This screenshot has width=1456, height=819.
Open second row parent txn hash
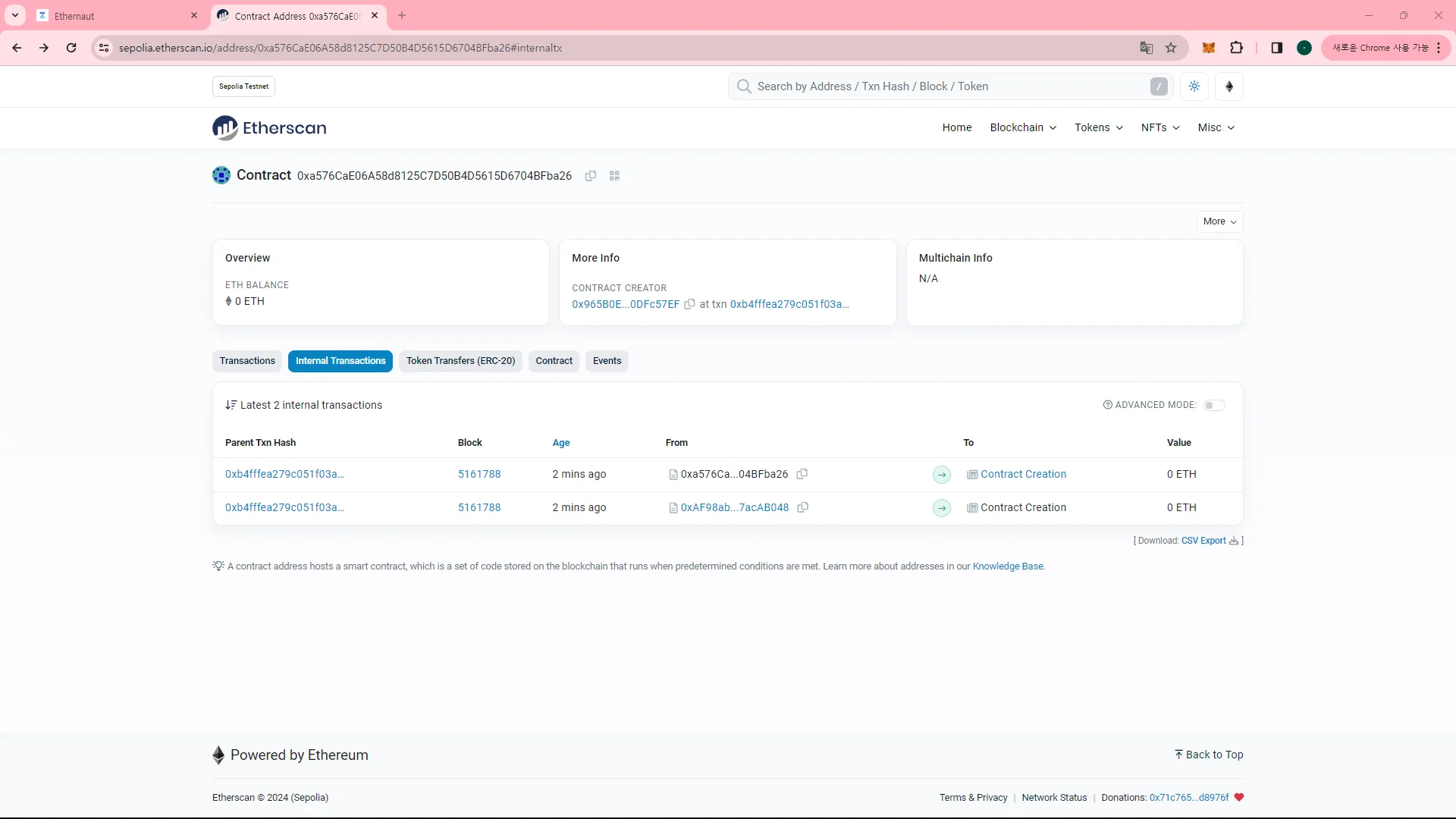point(284,507)
